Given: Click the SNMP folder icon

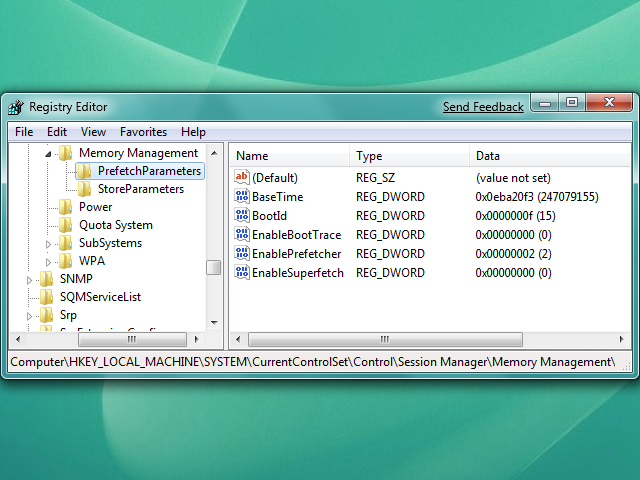Looking at the screenshot, I should pos(47,279).
